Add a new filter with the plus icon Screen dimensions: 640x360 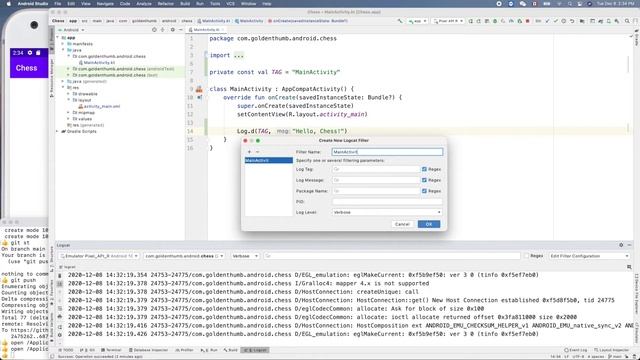pos(249,152)
